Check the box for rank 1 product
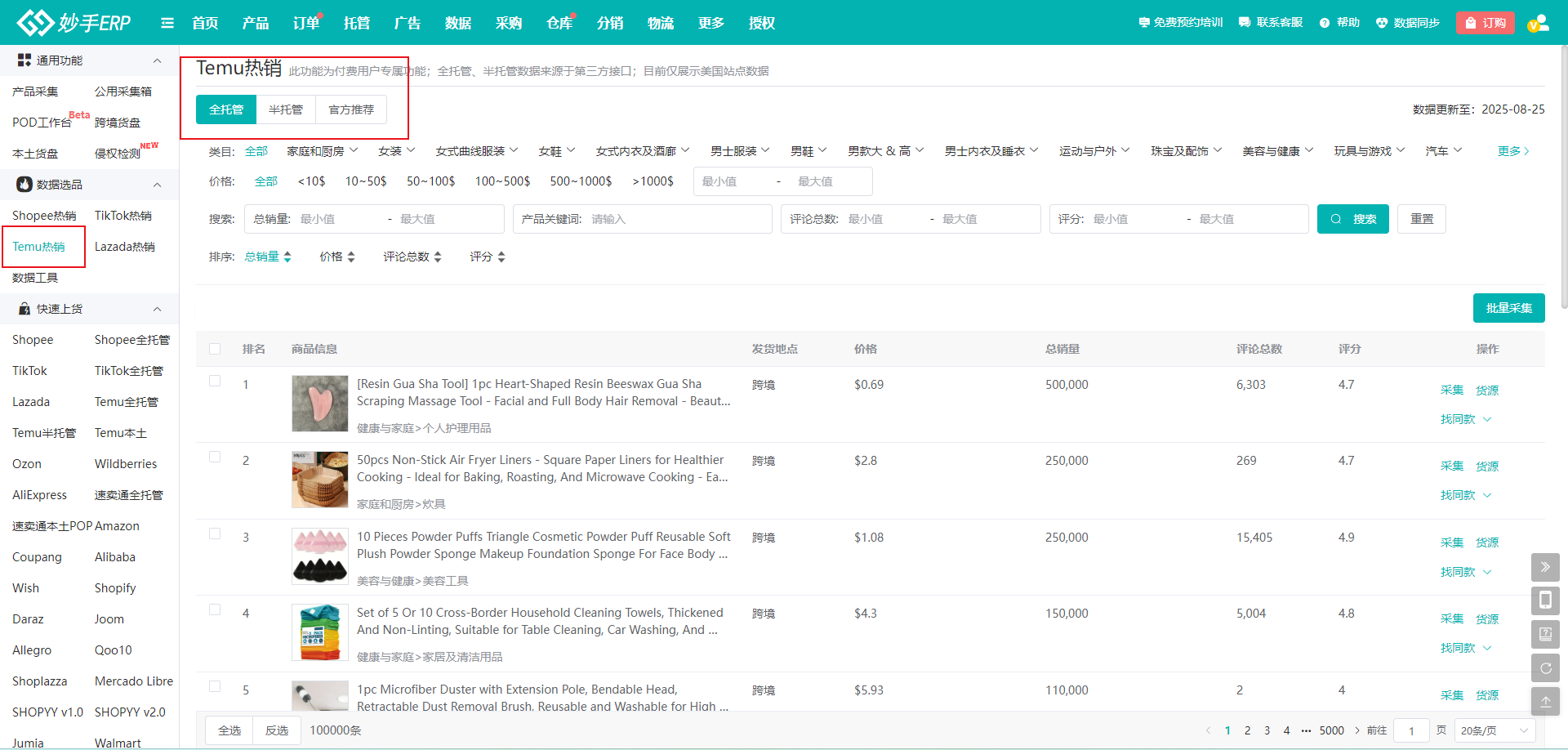The width and height of the screenshot is (1568, 750). [x=215, y=381]
